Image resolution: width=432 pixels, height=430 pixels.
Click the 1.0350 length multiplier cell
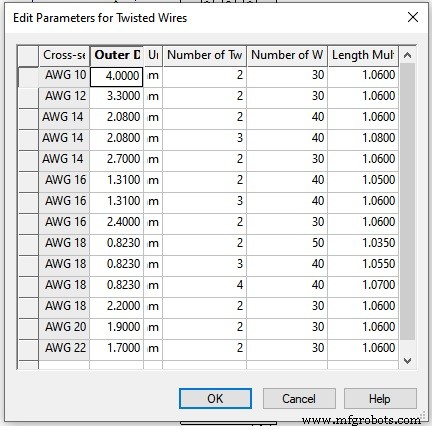pyautogui.click(x=363, y=244)
